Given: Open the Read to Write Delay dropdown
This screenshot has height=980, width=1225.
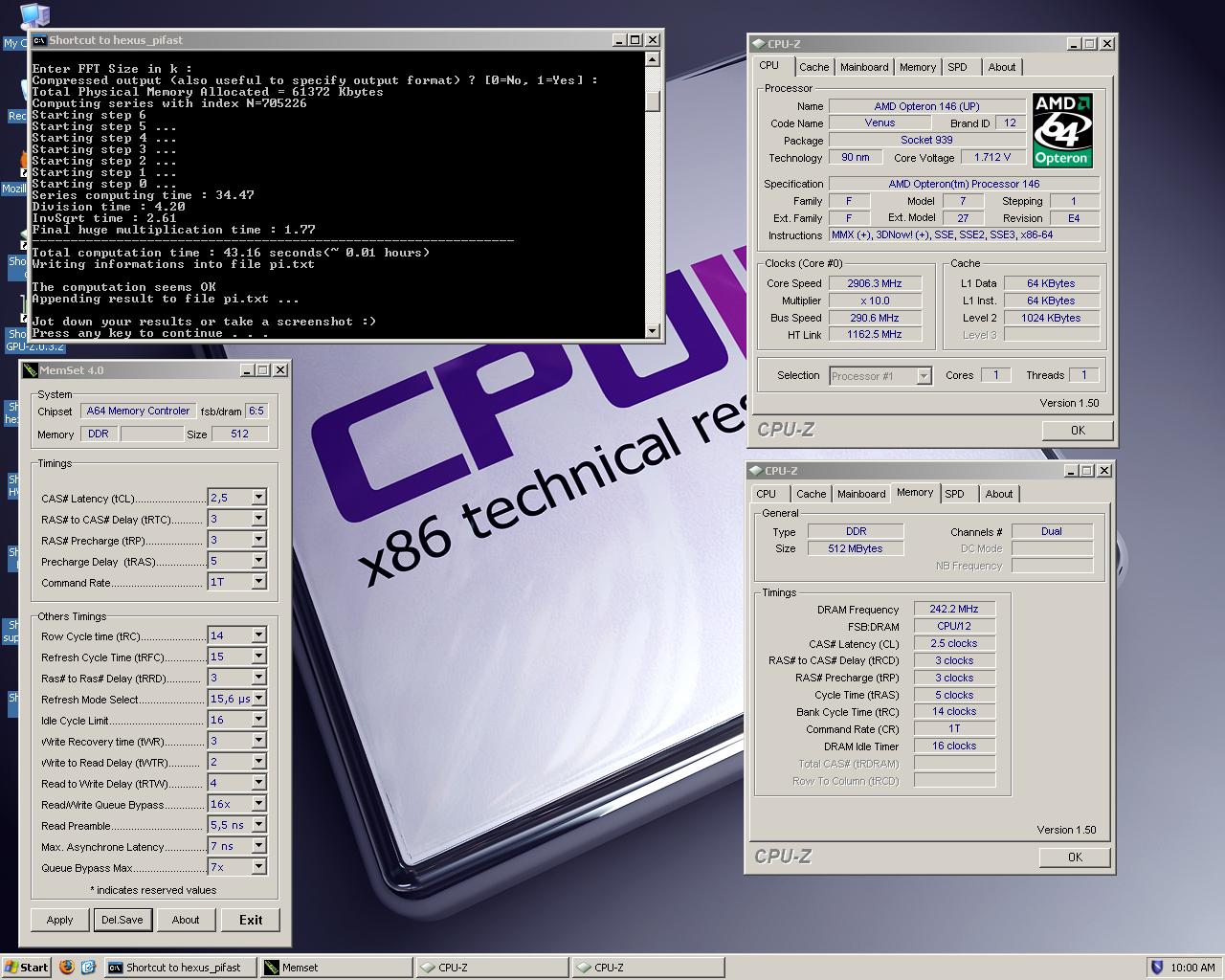Looking at the screenshot, I should (x=258, y=782).
